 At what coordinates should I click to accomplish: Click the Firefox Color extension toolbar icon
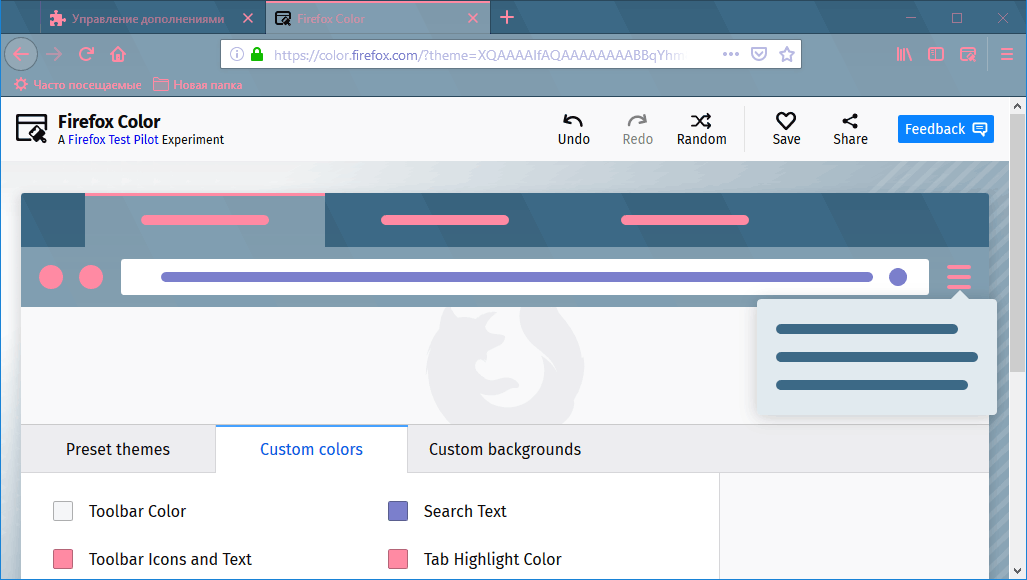click(967, 54)
